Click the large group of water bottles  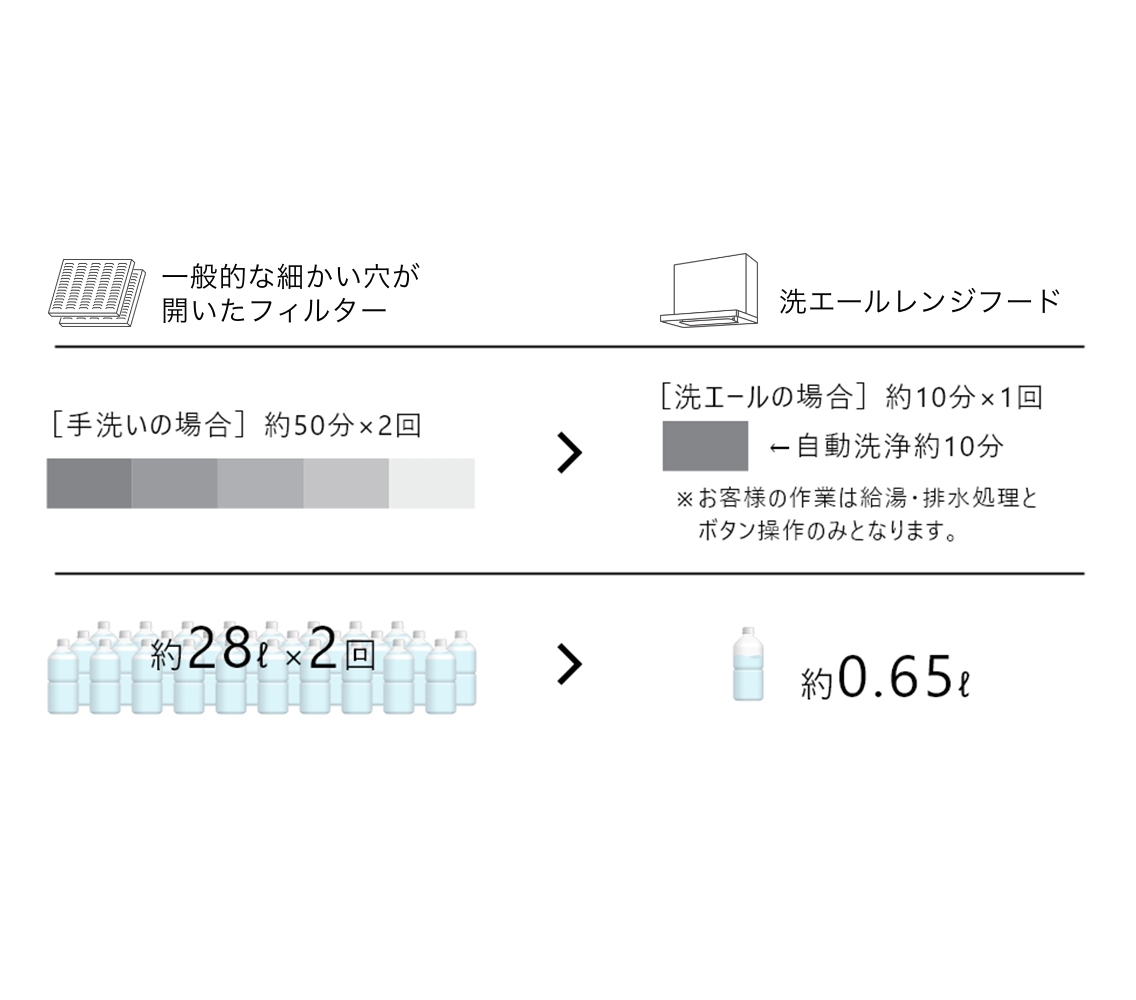(261, 667)
